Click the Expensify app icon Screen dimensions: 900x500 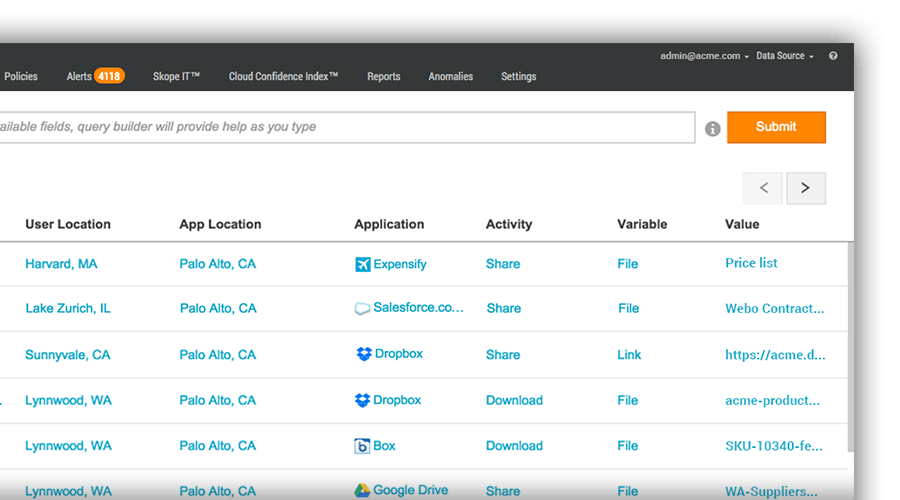click(362, 264)
